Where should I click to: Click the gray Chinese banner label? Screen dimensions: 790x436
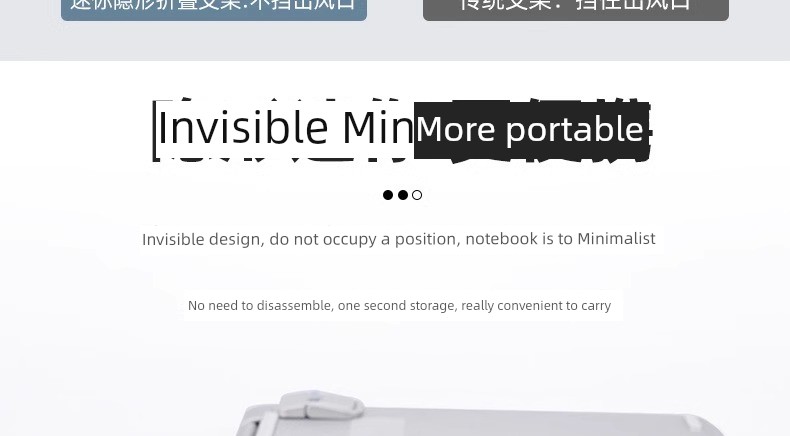pos(575,8)
